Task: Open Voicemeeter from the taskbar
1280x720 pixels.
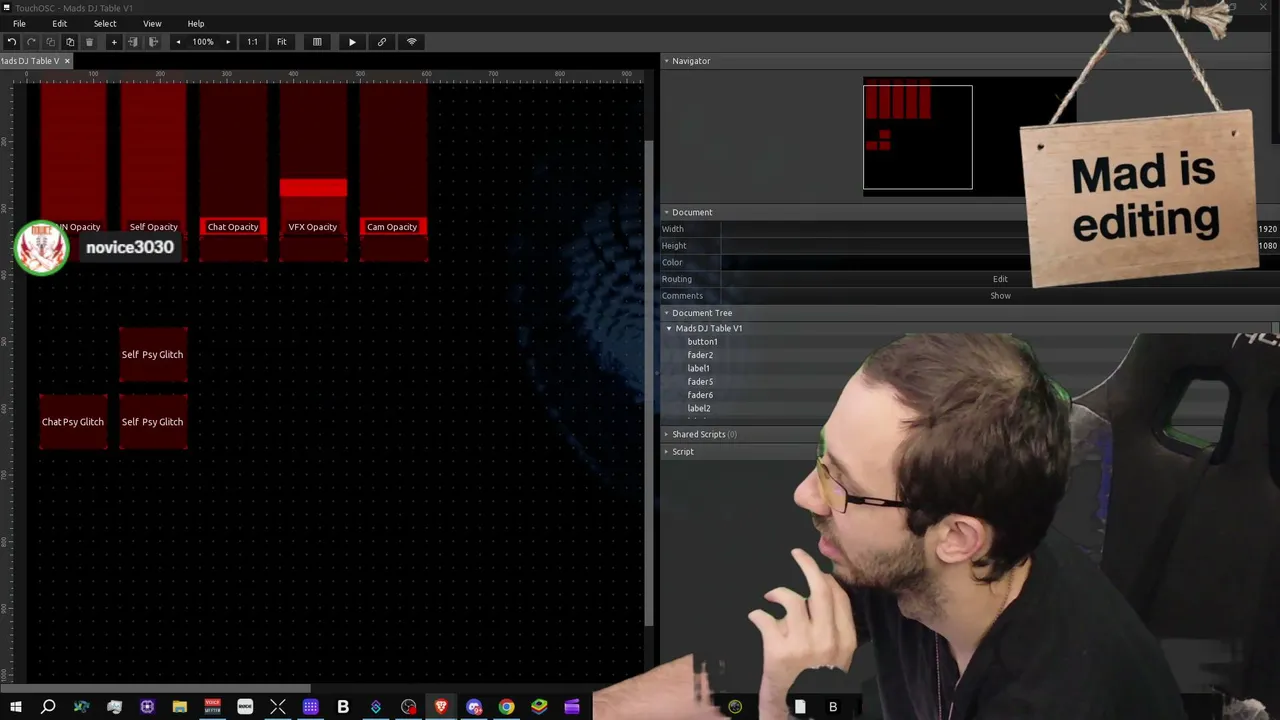Action: pyautogui.click(x=212, y=707)
